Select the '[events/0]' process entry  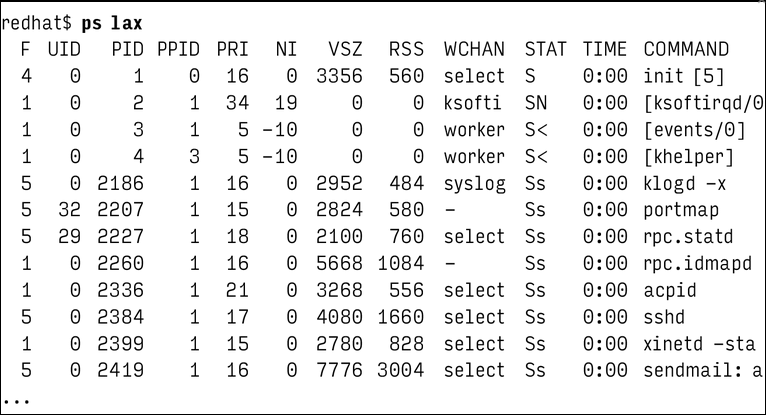point(694,130)
